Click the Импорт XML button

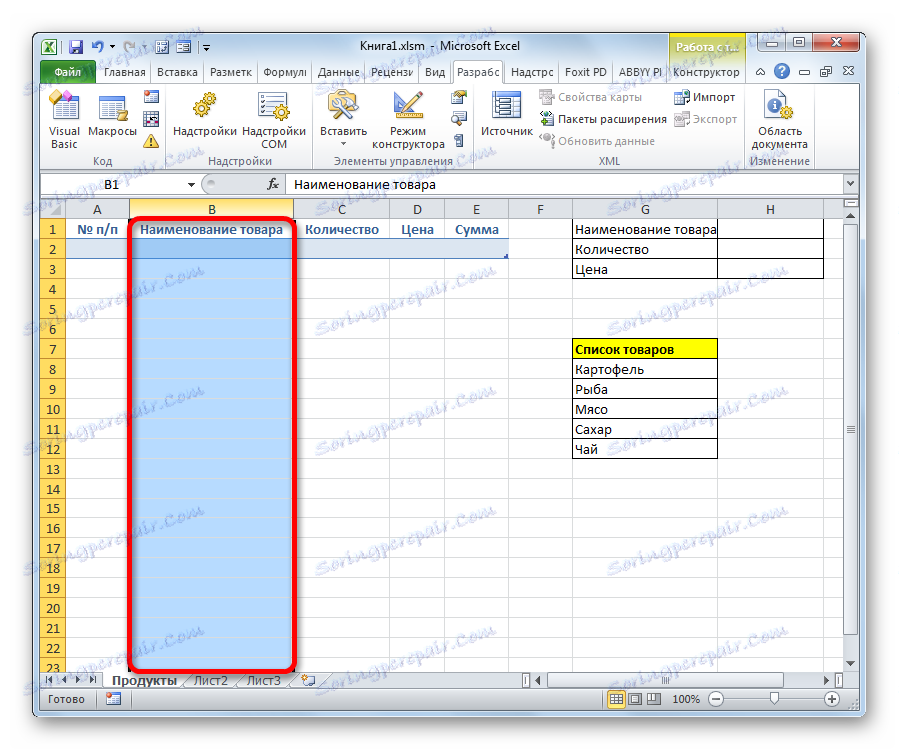coord(705,97)
